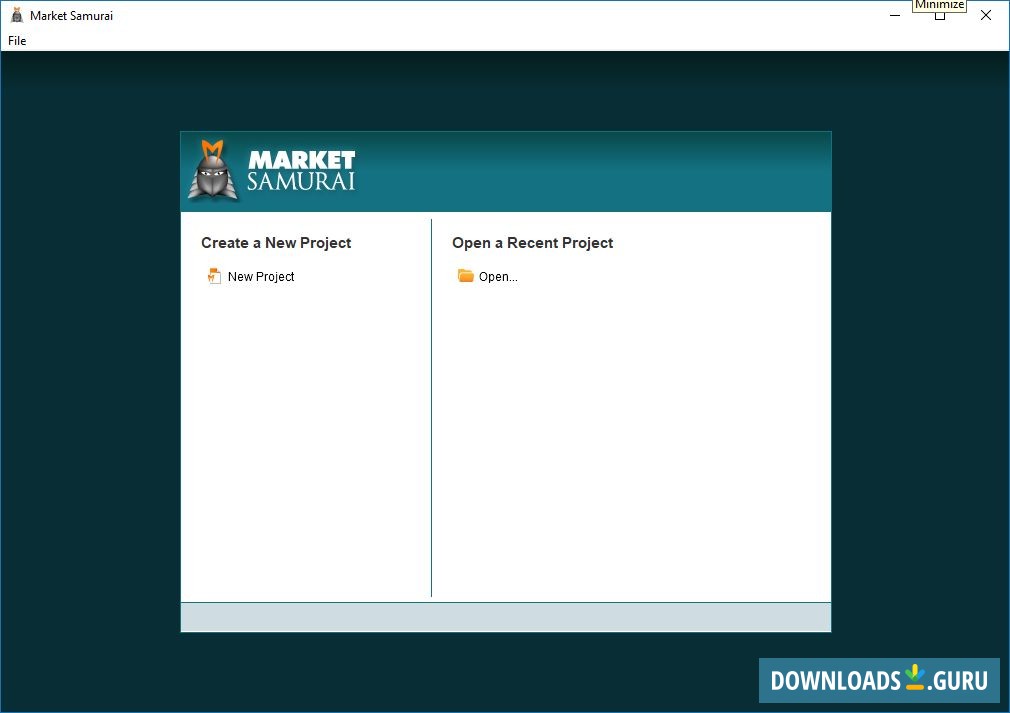The height and width of the screenshot is (713, 1010).
Task: Click the New Project document icon
Action: click(x=214, y=276)
